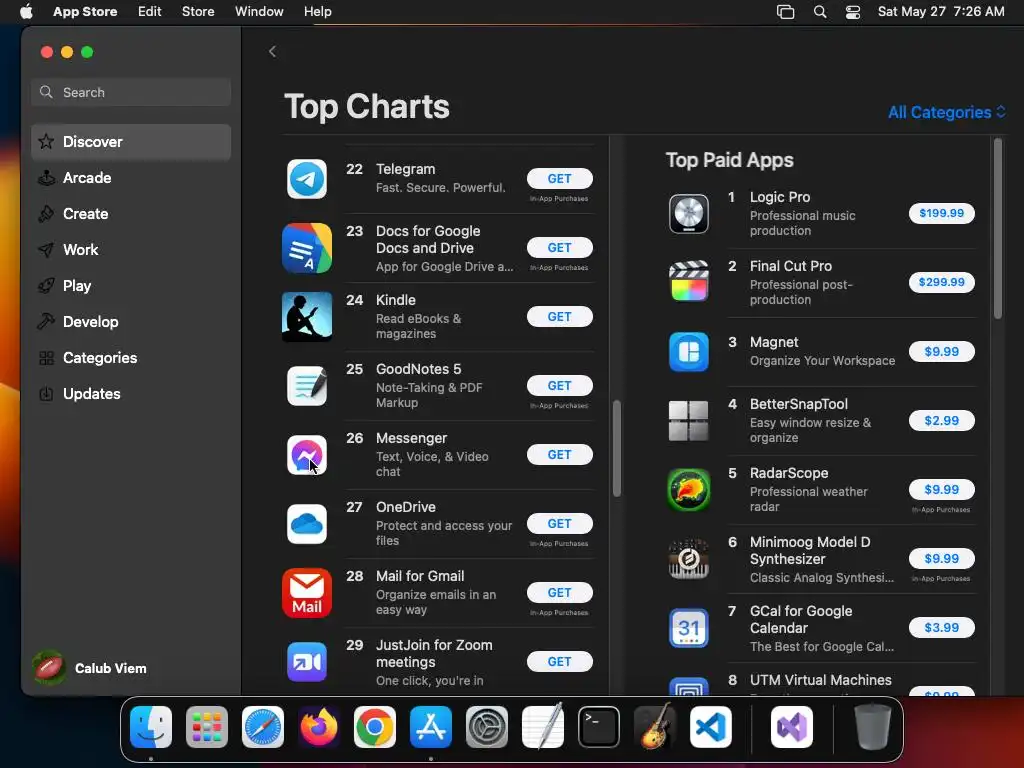Get the Messenger app
Screen dimensions: 1024x768
pyautogui.click(x=560, y=455)
